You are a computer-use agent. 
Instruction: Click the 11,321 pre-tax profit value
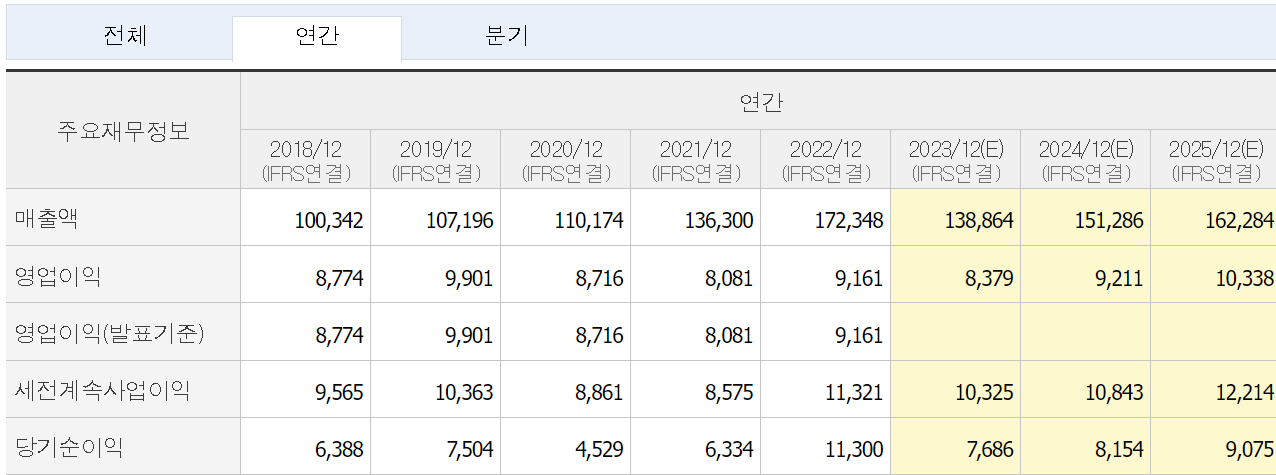pos(854,392)
